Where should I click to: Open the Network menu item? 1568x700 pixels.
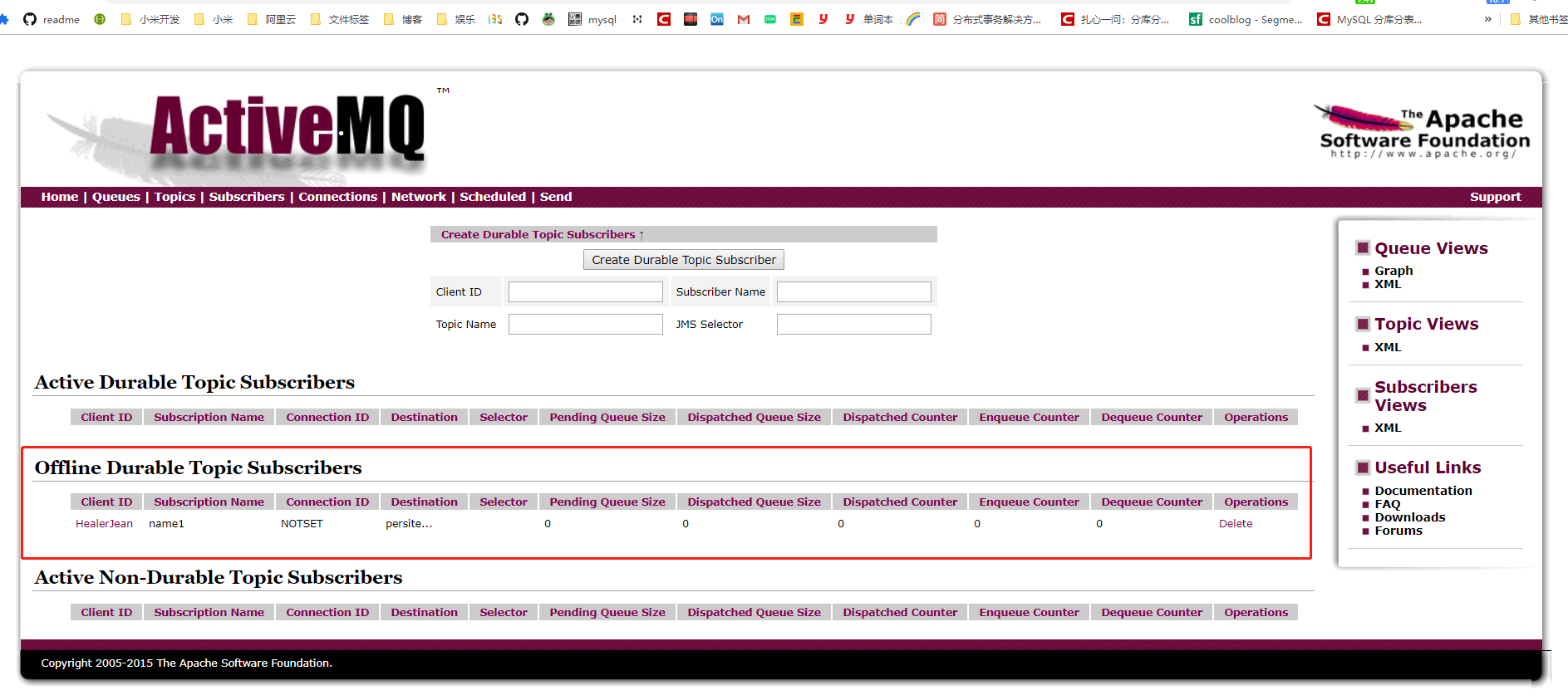tap(419, 197)
